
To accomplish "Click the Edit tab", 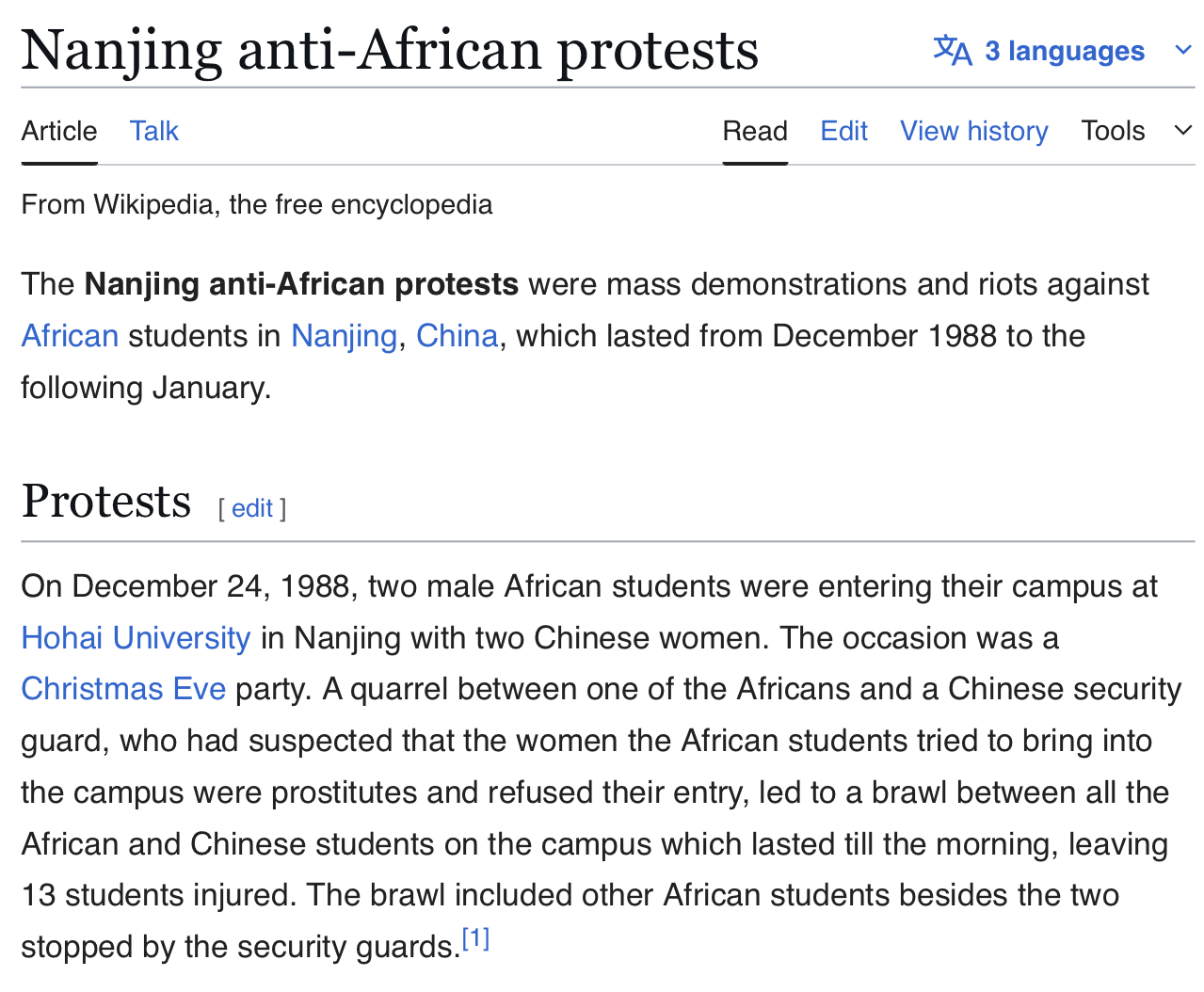I will [x=843, y=131].
